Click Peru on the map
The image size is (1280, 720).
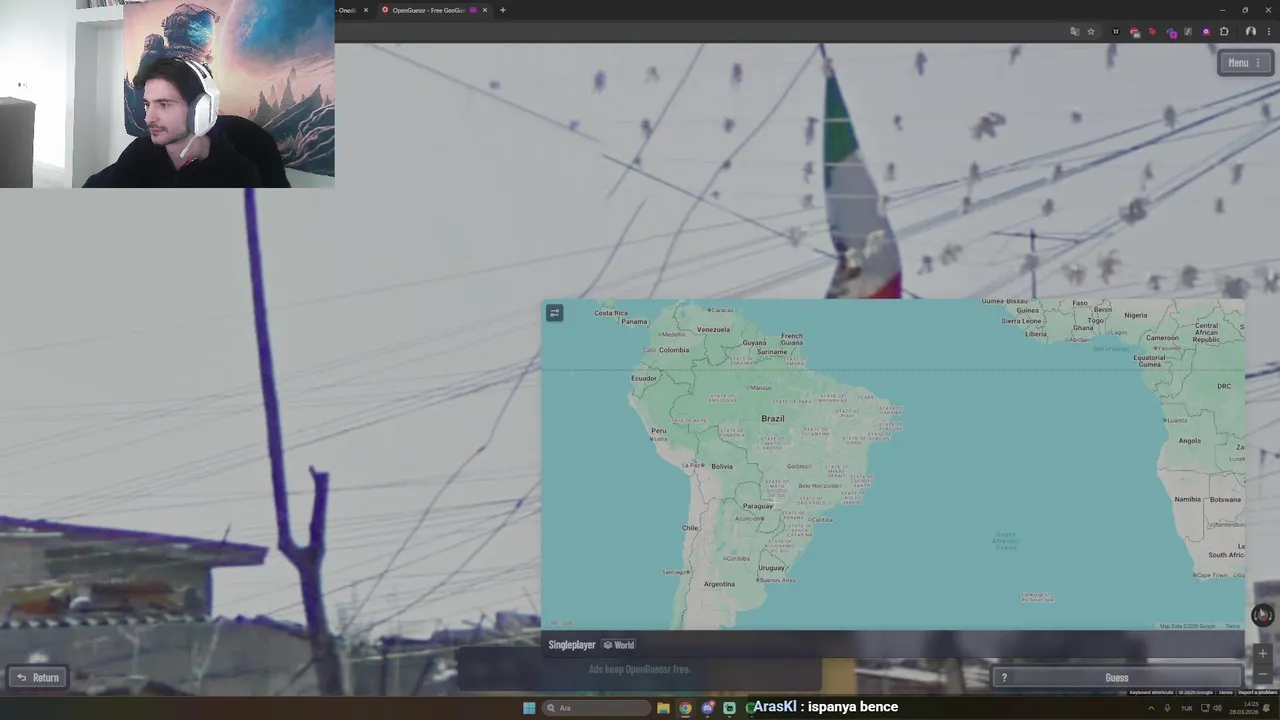click(x=658, y=431)
